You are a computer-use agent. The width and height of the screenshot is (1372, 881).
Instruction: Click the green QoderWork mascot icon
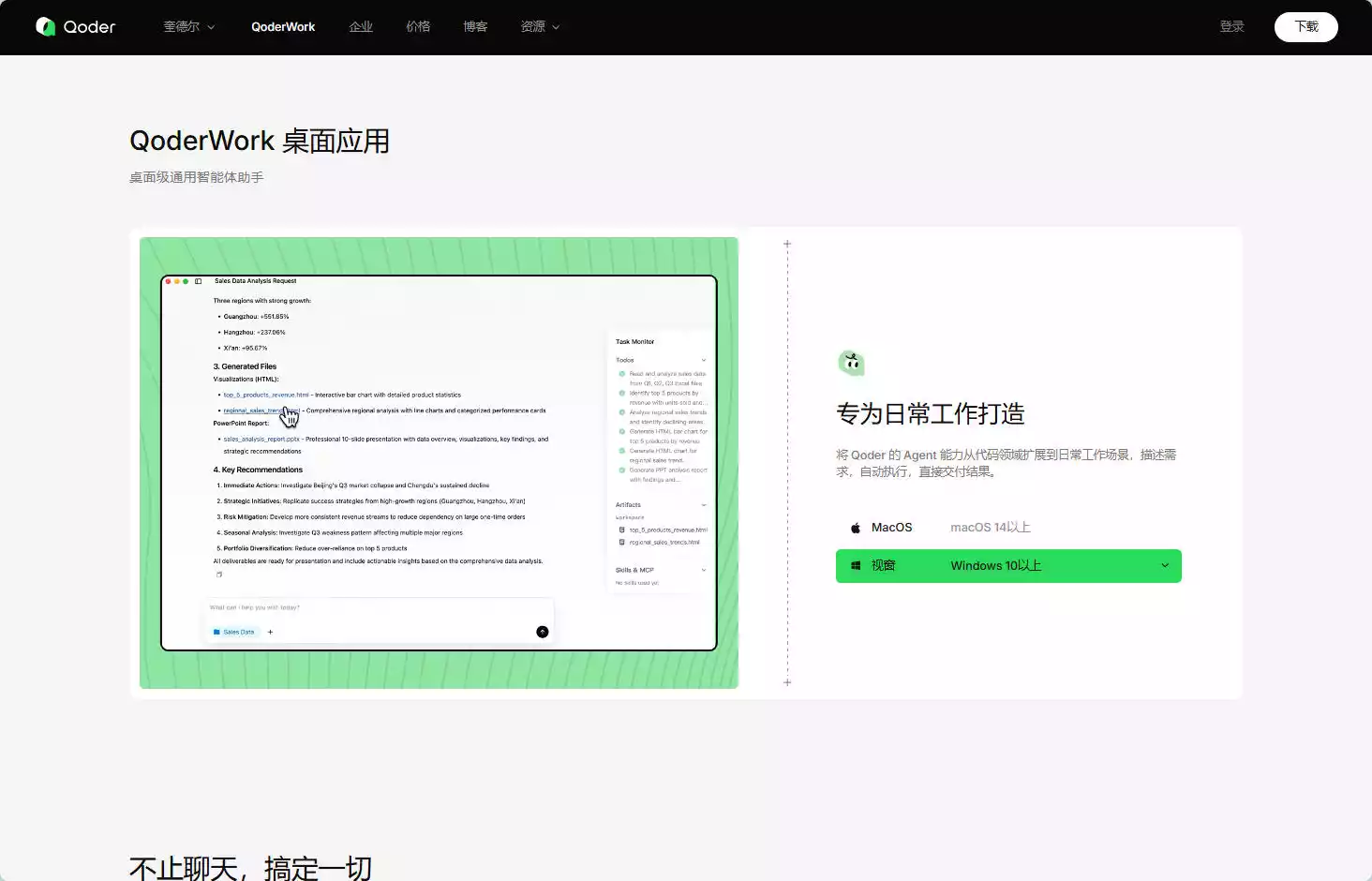[851, 362]
